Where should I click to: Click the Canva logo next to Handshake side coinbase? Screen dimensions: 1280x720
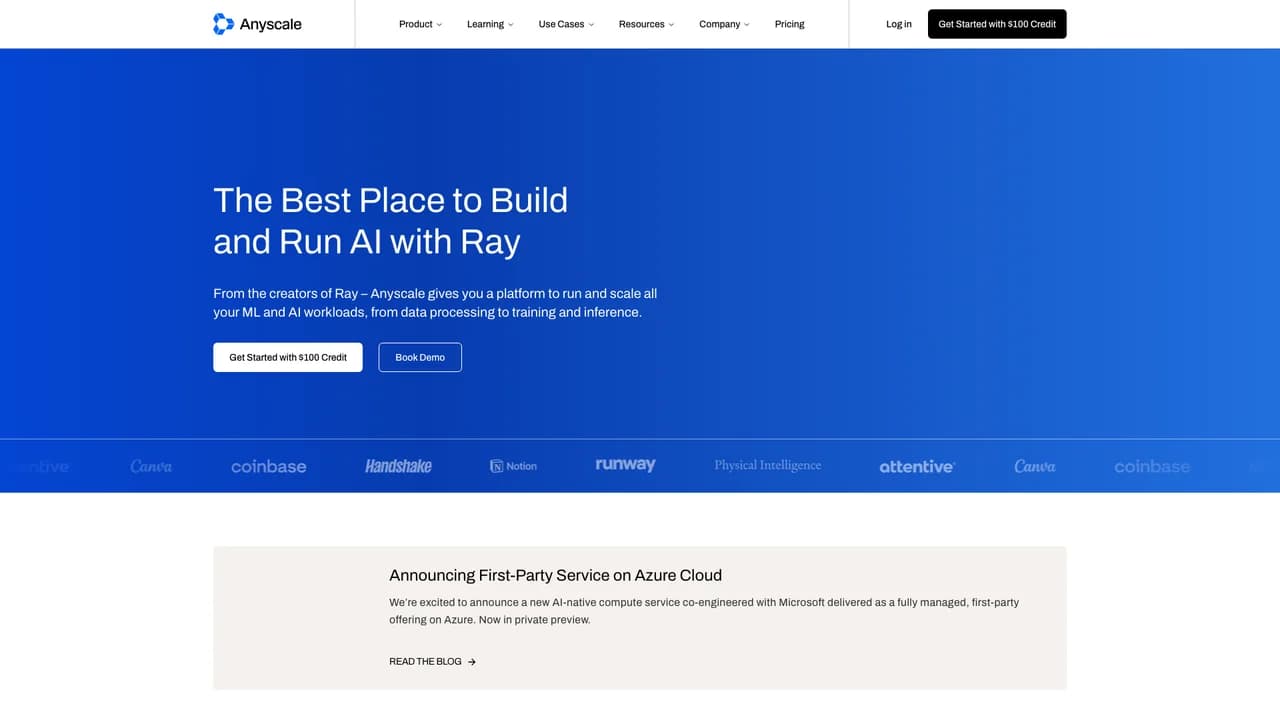point(151,466)
